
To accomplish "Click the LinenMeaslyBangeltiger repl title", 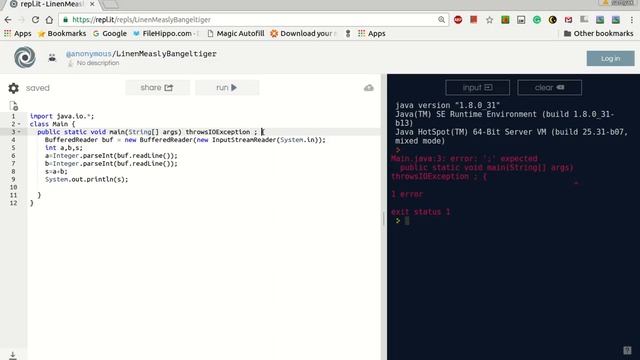I will point(166,54).
